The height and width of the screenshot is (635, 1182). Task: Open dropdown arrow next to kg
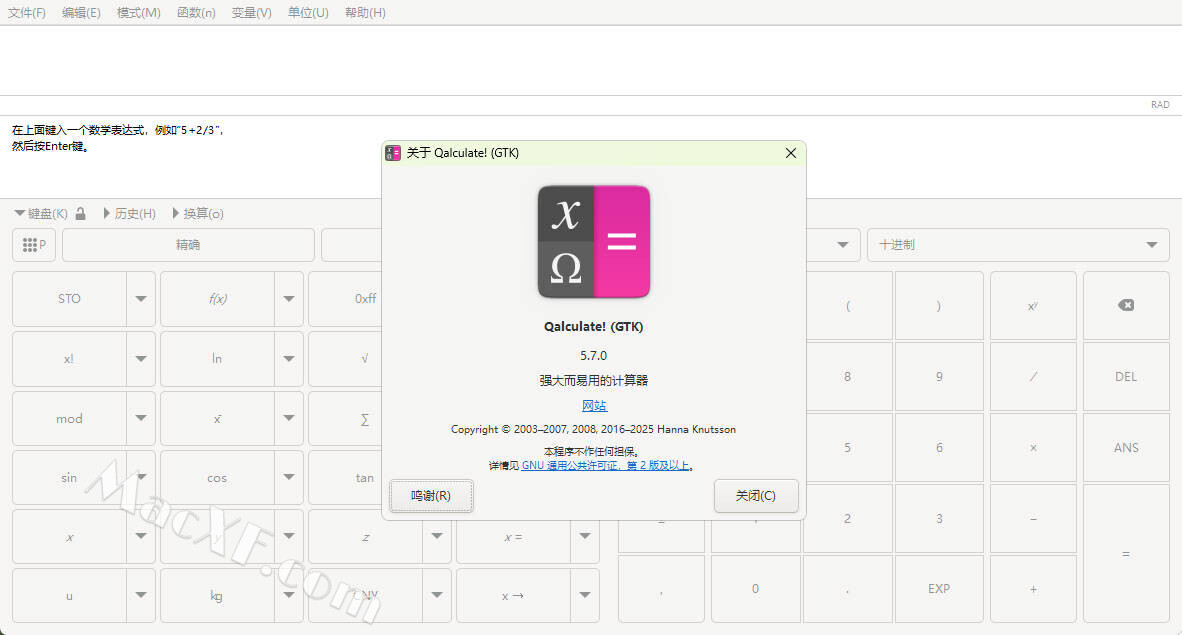[289, 595]
